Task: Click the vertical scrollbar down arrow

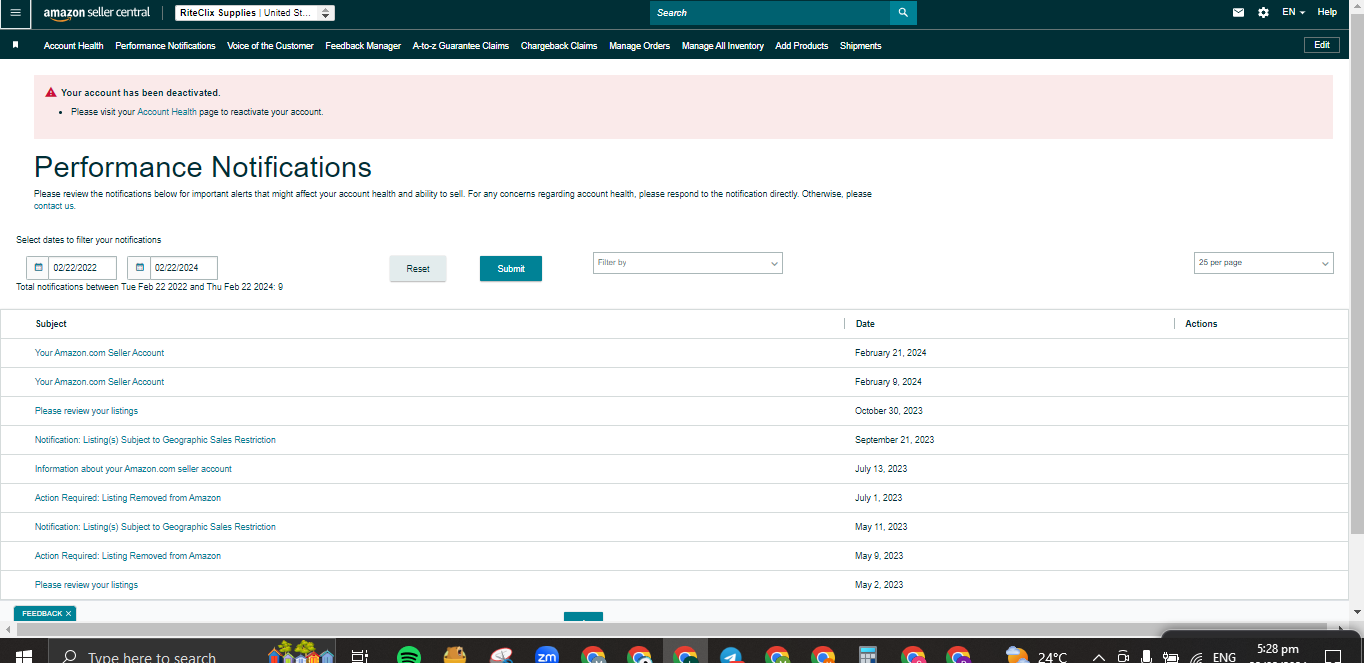Action: (x=1357, y=612)
